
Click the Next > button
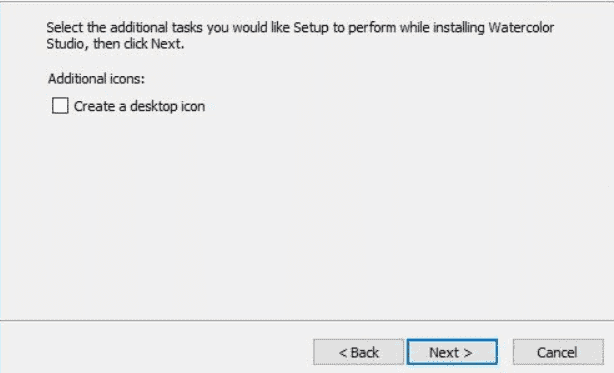pyautogui.click(x=452, y=352)
